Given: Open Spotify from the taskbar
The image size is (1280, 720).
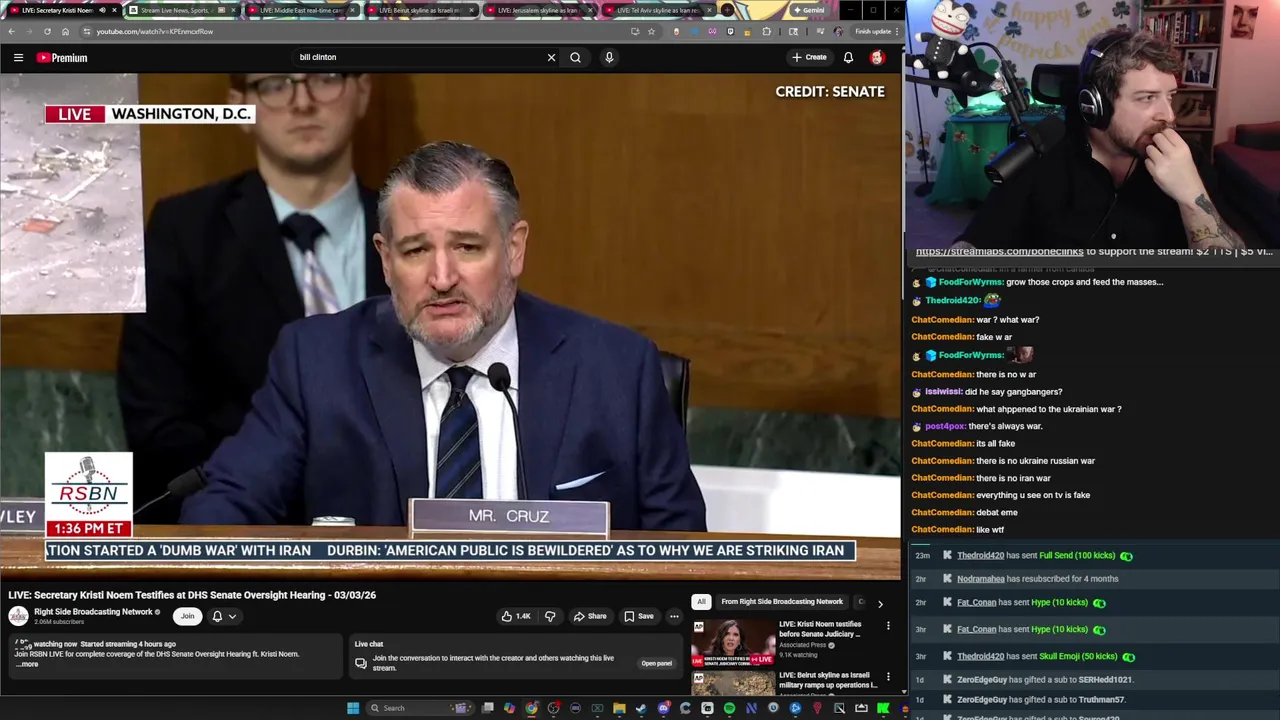Looking at the screenshot, I should 729,708.
